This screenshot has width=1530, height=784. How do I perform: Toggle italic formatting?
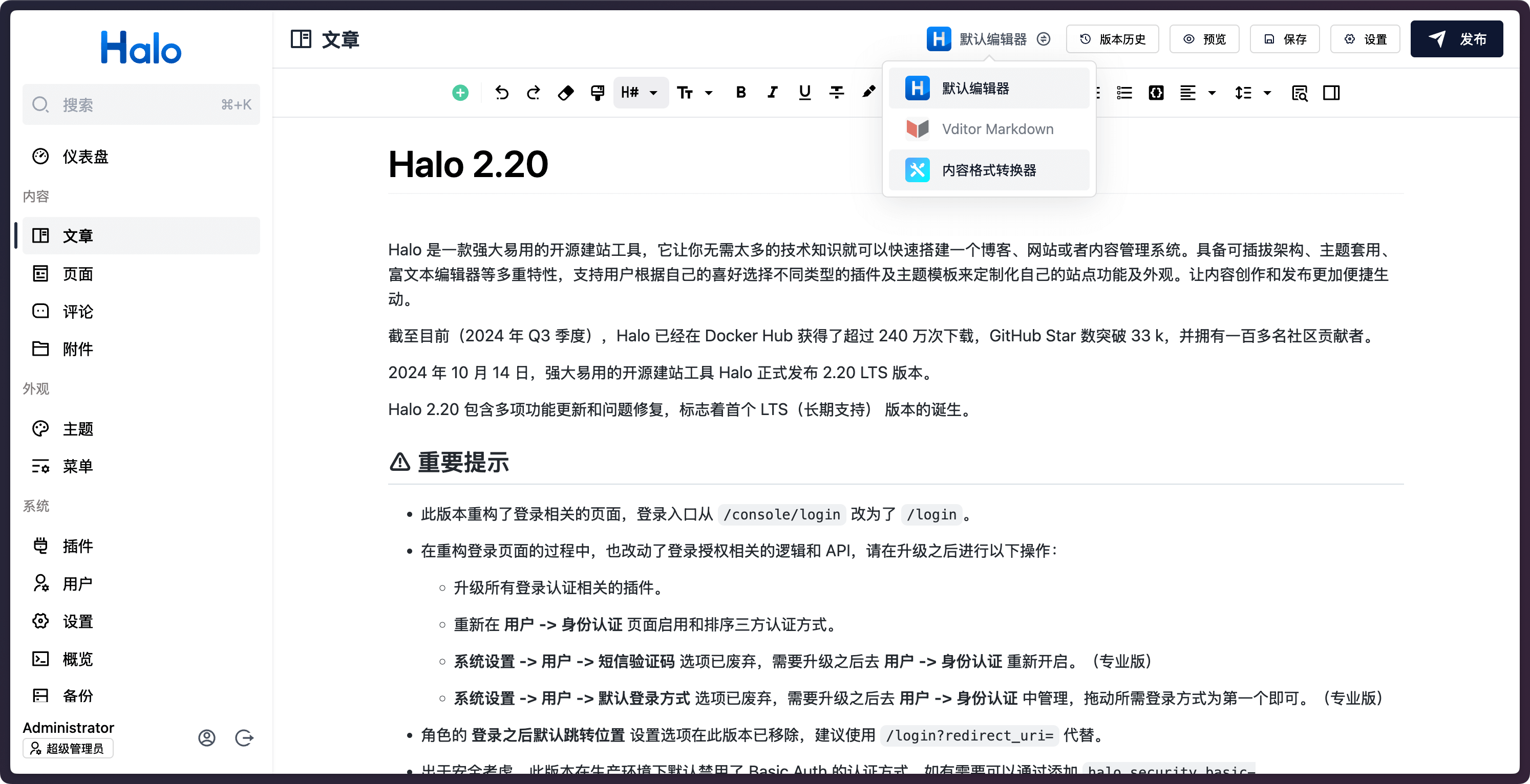(772, 93)
